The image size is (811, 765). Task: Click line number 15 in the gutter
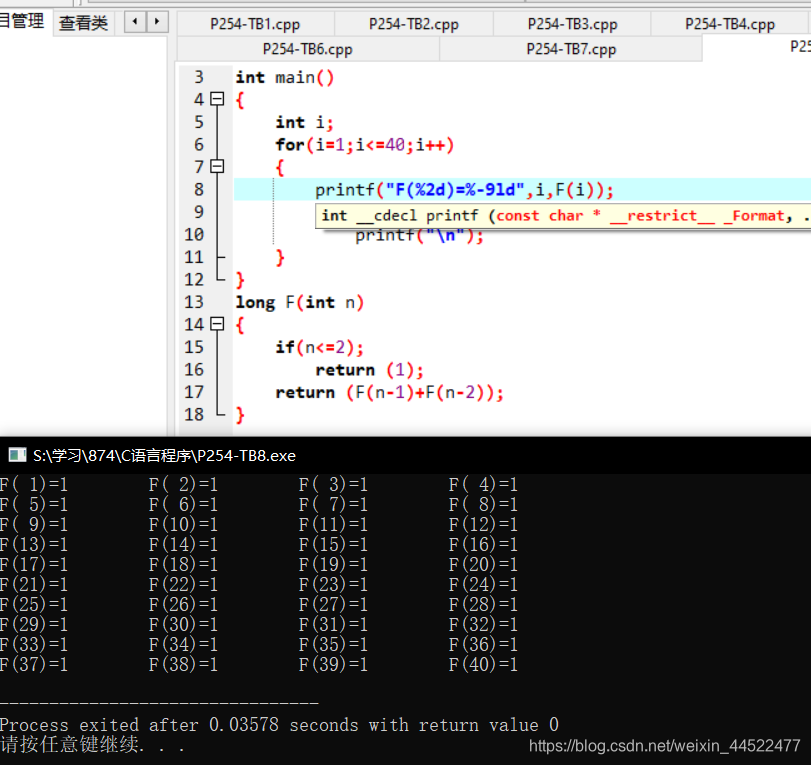(194, 347)
